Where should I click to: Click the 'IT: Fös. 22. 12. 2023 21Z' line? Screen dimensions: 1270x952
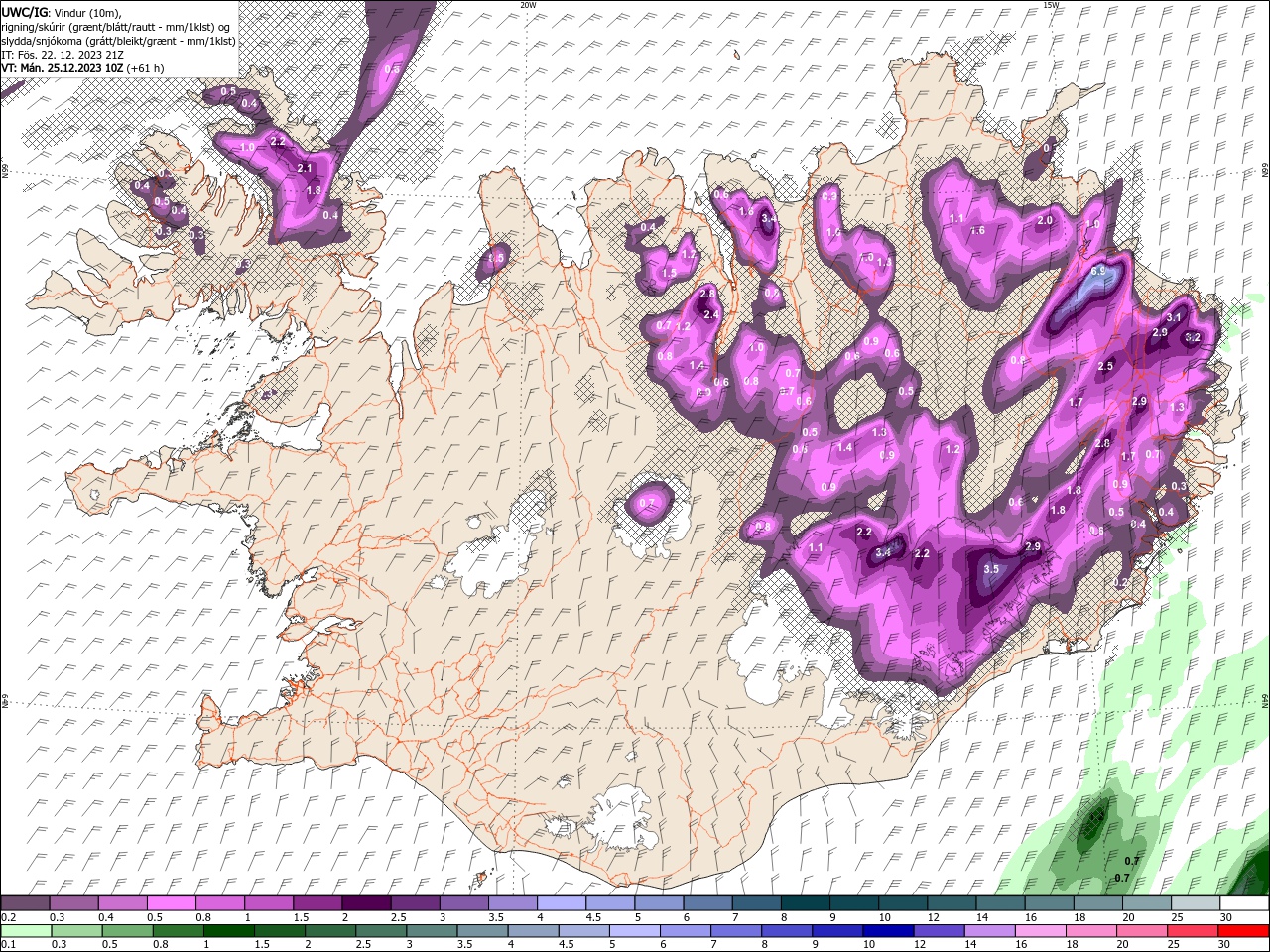tap(63, 55)
